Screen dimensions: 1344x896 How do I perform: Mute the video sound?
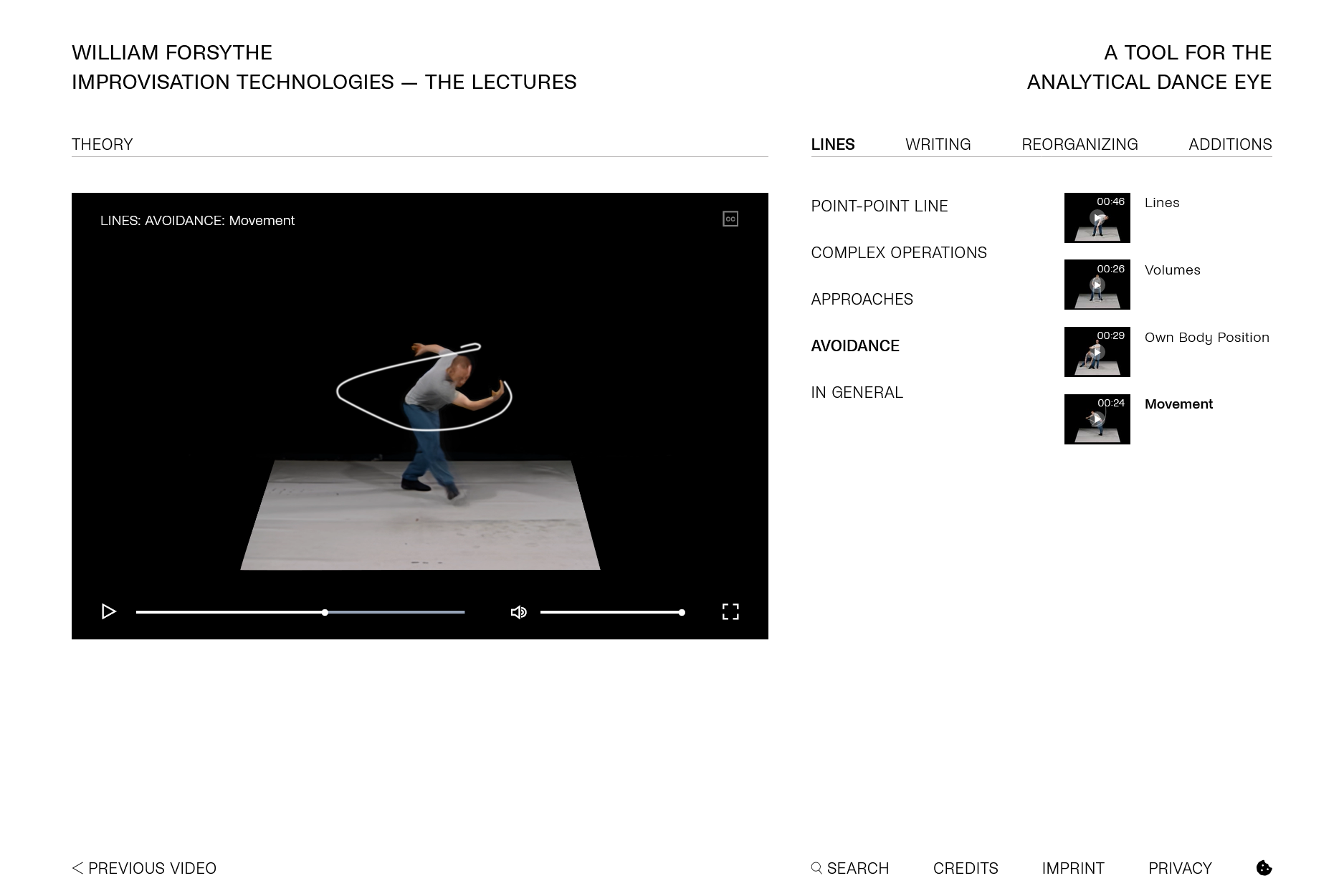(x=518, y=612)
